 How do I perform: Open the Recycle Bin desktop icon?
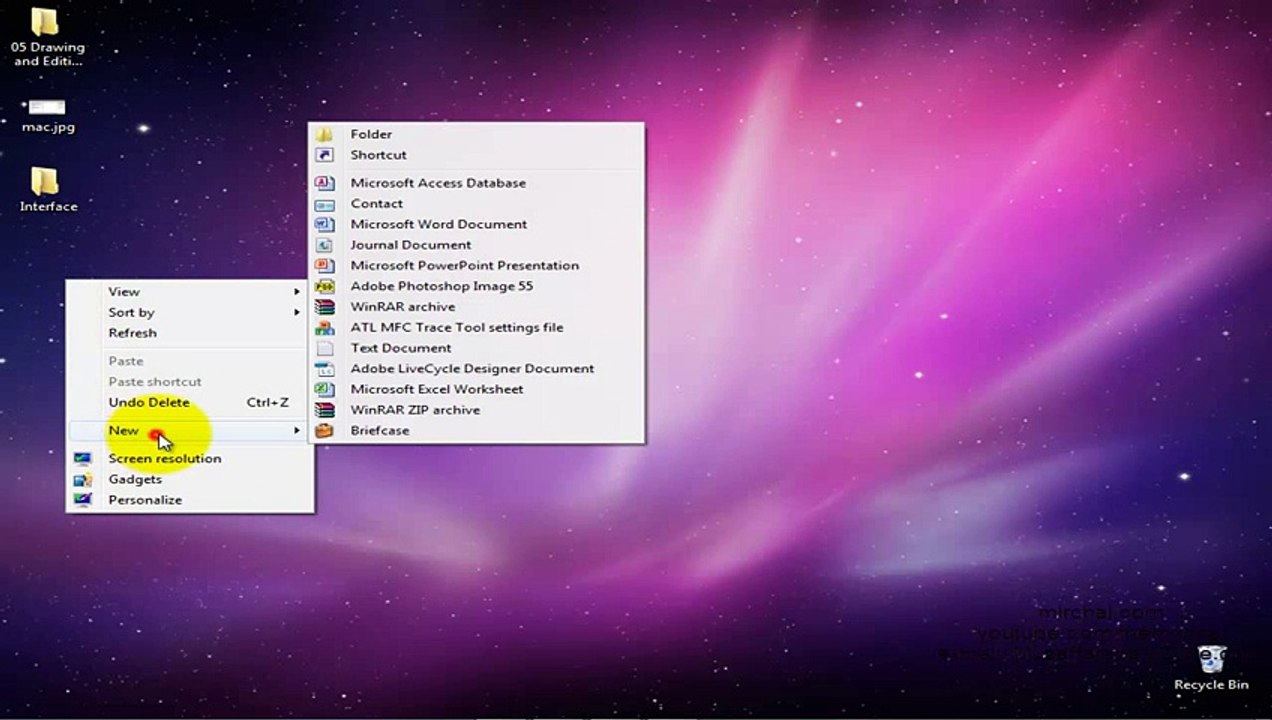pos(1211,661)
